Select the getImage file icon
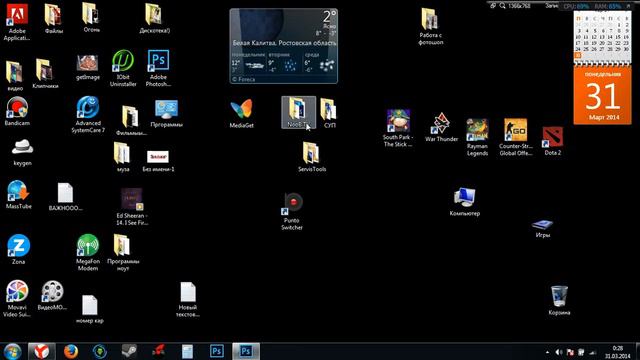640x360 pixels. 87,67
